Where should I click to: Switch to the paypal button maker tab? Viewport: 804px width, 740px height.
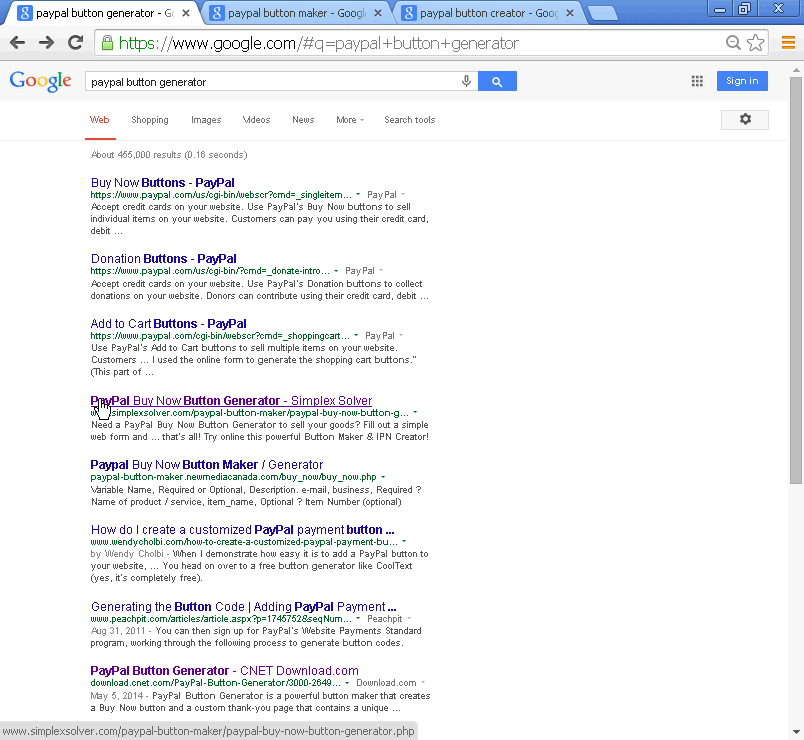click(x=295, y=13)
